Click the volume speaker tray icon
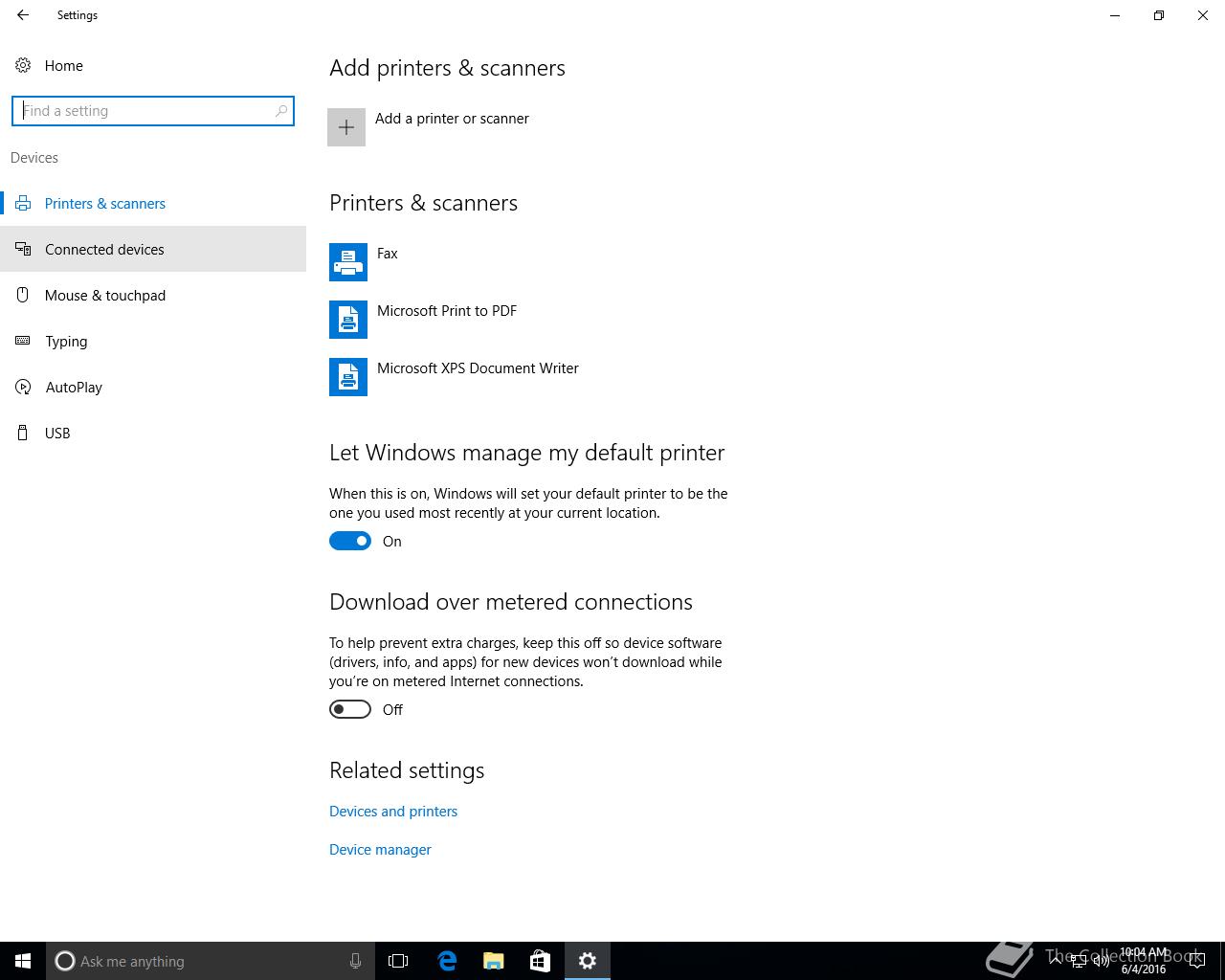Viewport: 1225px width, 980px height. [1101, 961]
